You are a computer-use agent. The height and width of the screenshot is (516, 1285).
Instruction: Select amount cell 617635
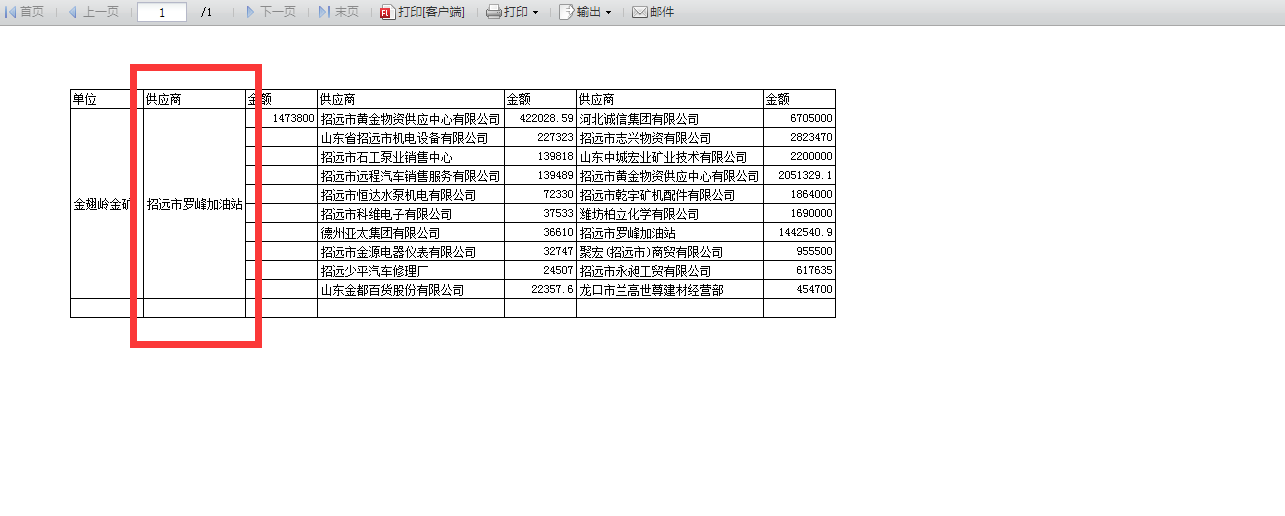pos(799,270)
